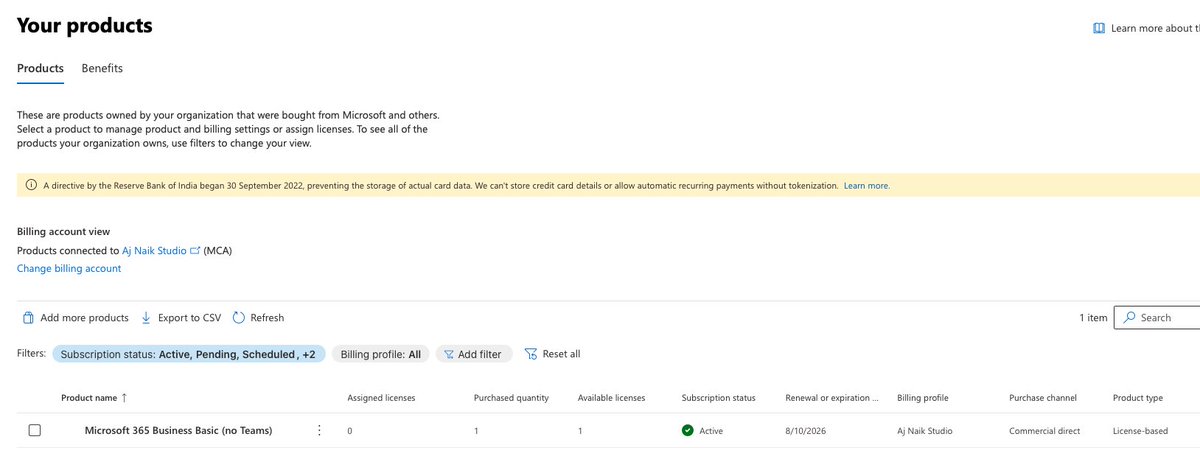Click the green Active status check icon

pos(687,430)
